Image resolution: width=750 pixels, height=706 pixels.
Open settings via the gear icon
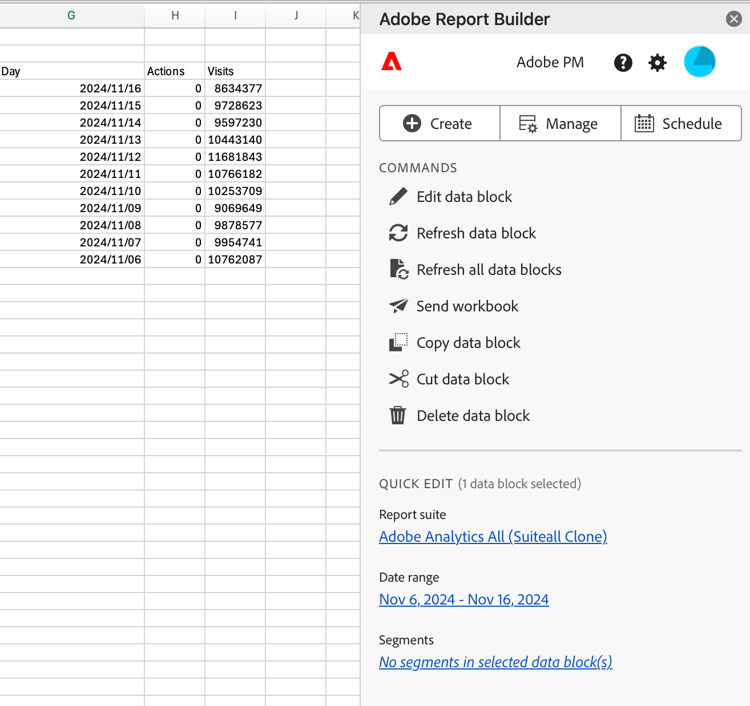(657, 63)
